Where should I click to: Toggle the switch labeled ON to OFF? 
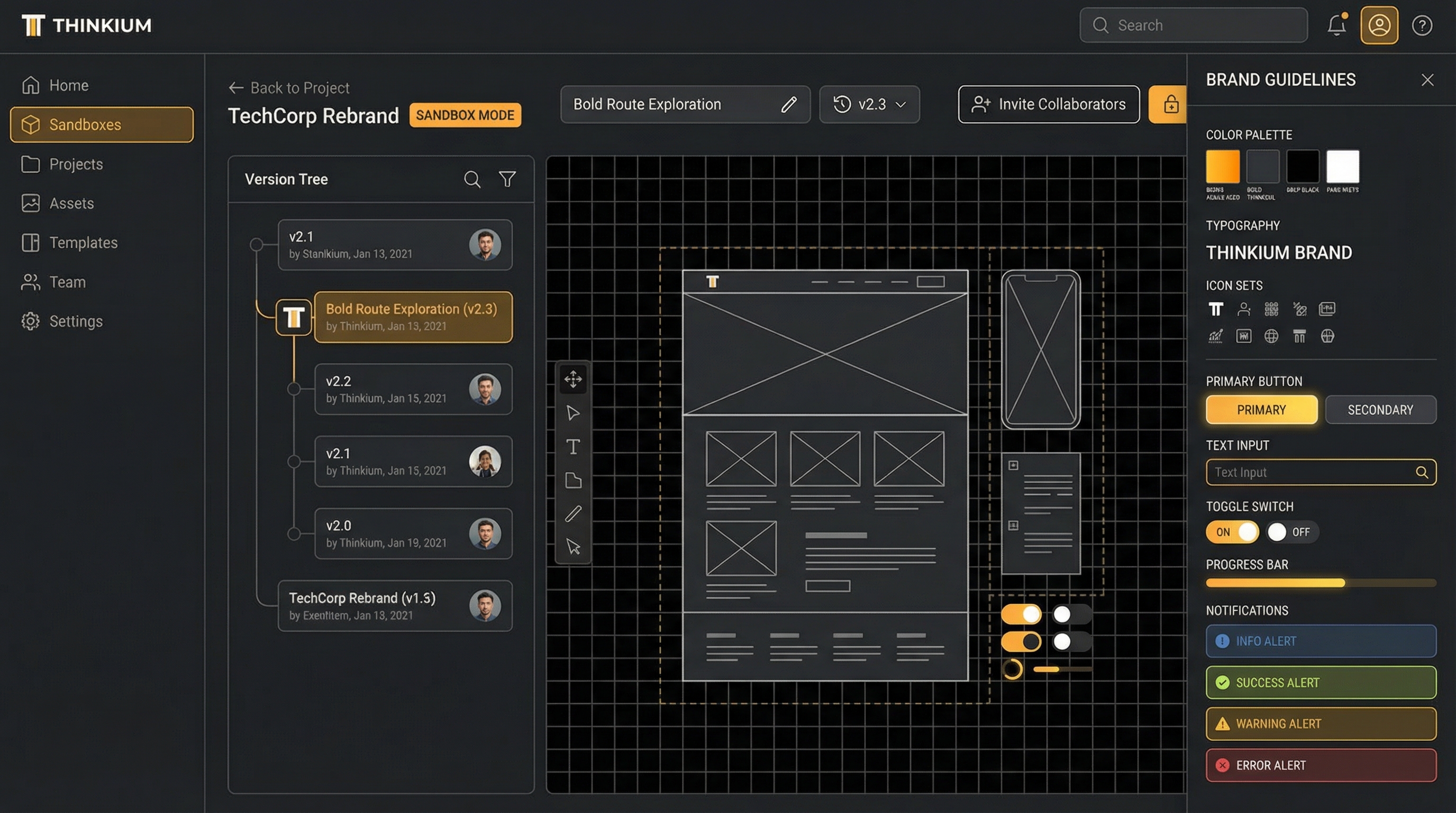(x=1232, y=531)
